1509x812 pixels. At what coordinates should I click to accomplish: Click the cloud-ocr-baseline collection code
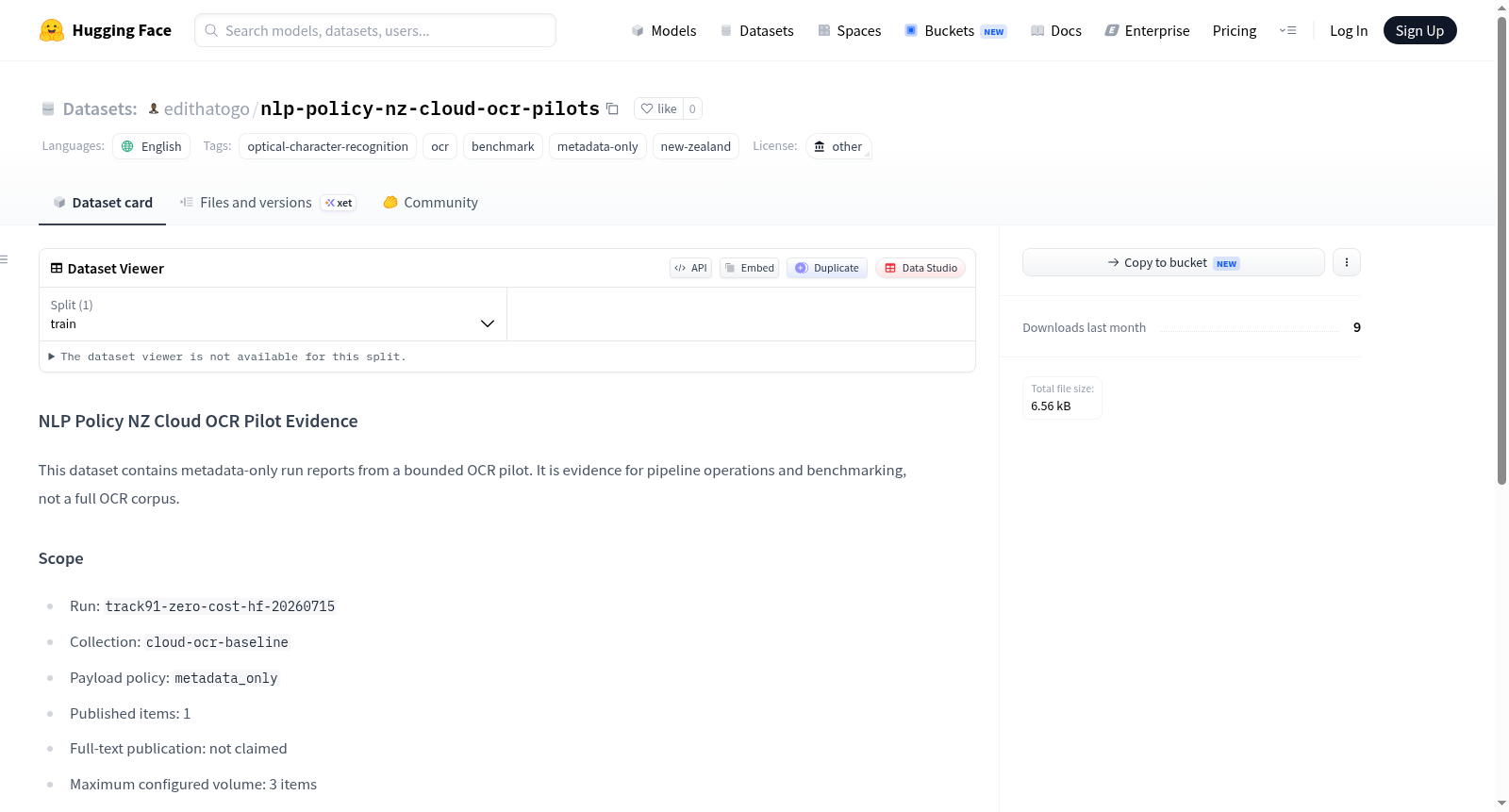217,642
